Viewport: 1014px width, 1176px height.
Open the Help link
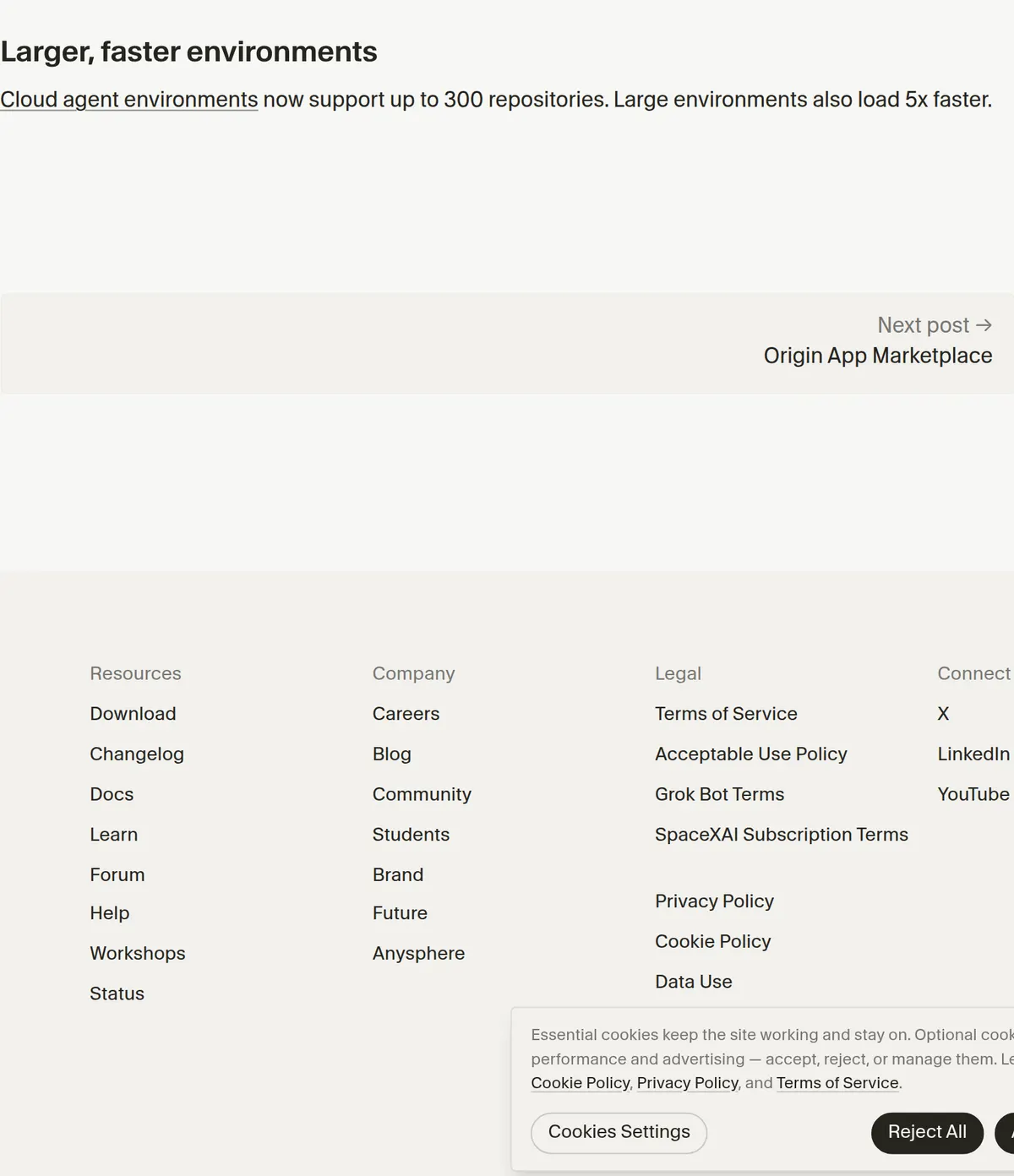click(x=109, y=913)
